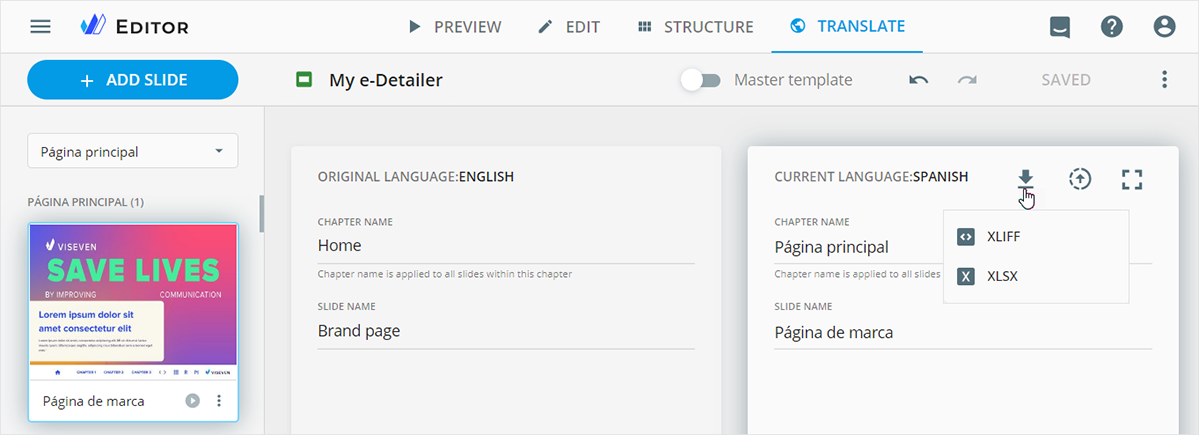Open the user account profile icon
1199x435 pixels.
click(1164, 27)
